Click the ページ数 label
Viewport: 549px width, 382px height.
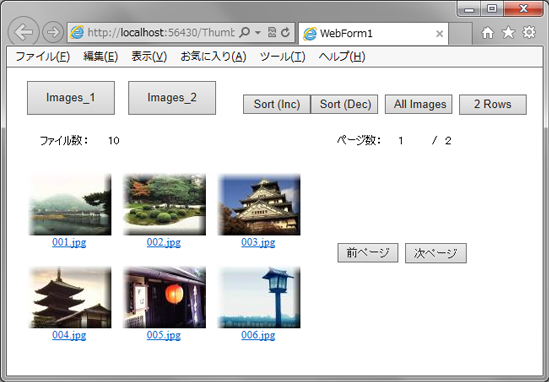[359, 141]
